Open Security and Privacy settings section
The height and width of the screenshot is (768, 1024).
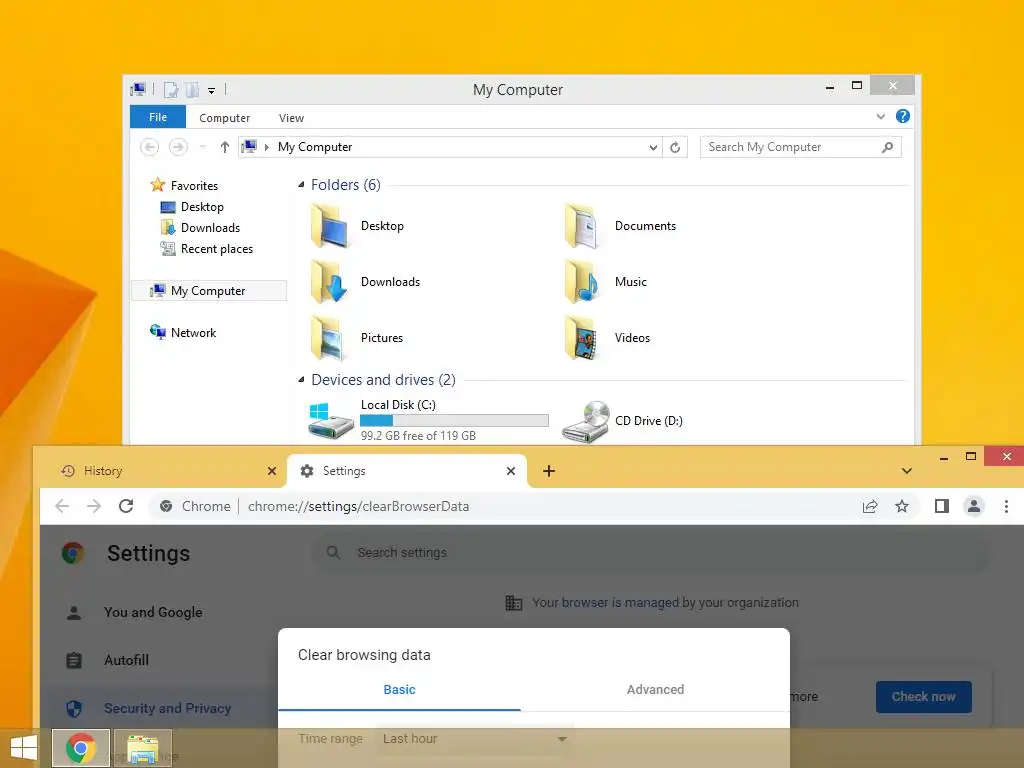click(167, 709)
